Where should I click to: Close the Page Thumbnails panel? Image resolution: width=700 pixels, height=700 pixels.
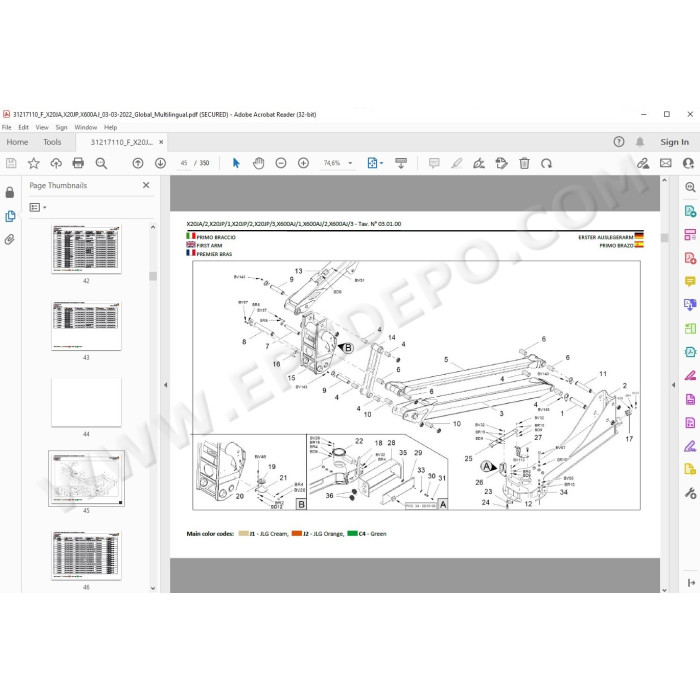(146, 185)
